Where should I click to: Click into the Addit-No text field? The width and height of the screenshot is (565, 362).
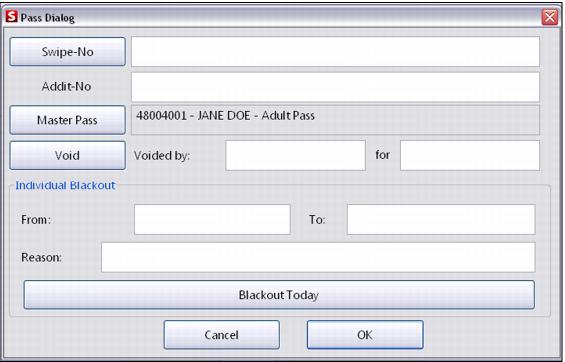pyautogui.click(x=335, y=87)
